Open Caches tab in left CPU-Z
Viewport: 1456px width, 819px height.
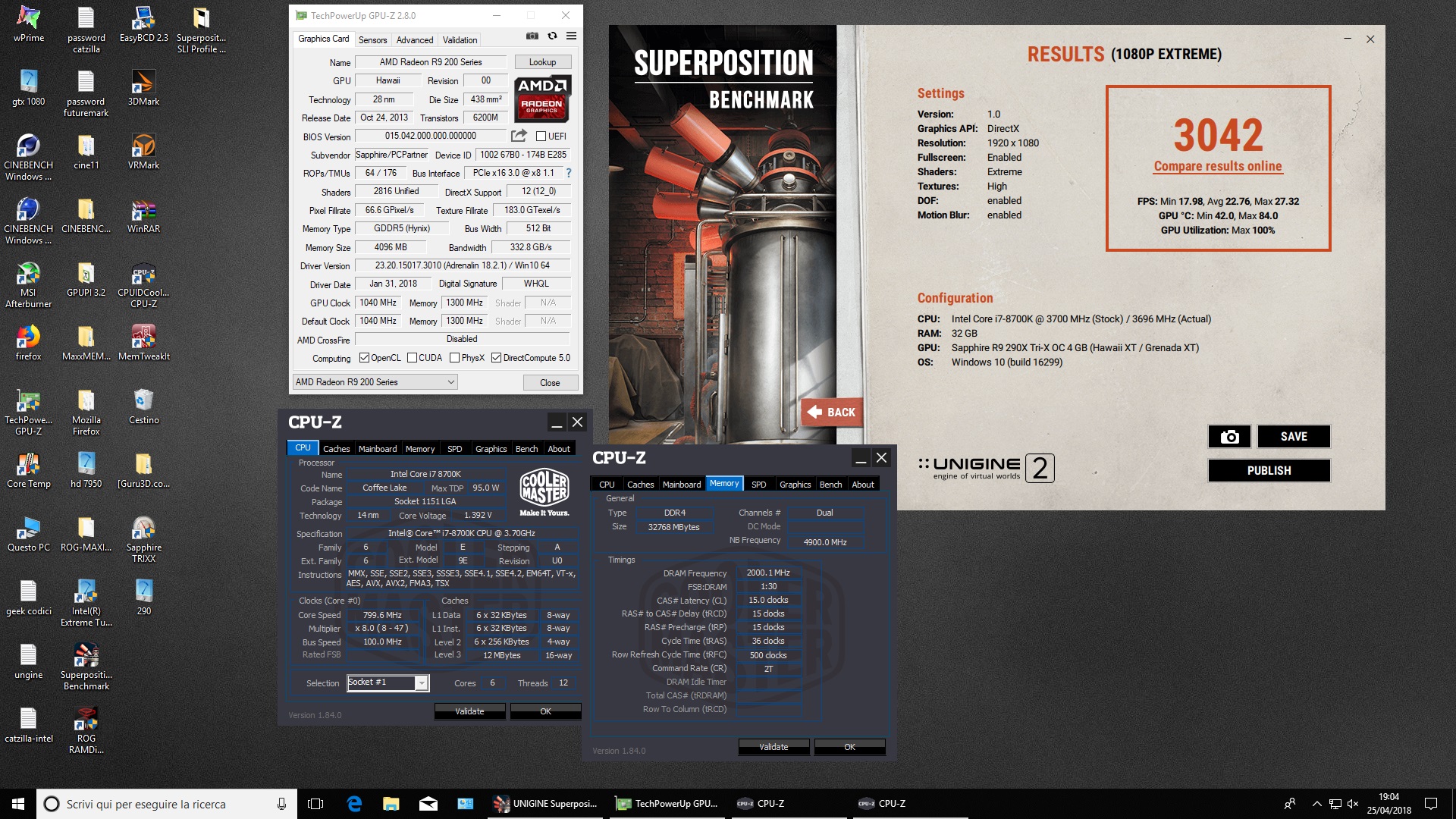tap(337, 449)
